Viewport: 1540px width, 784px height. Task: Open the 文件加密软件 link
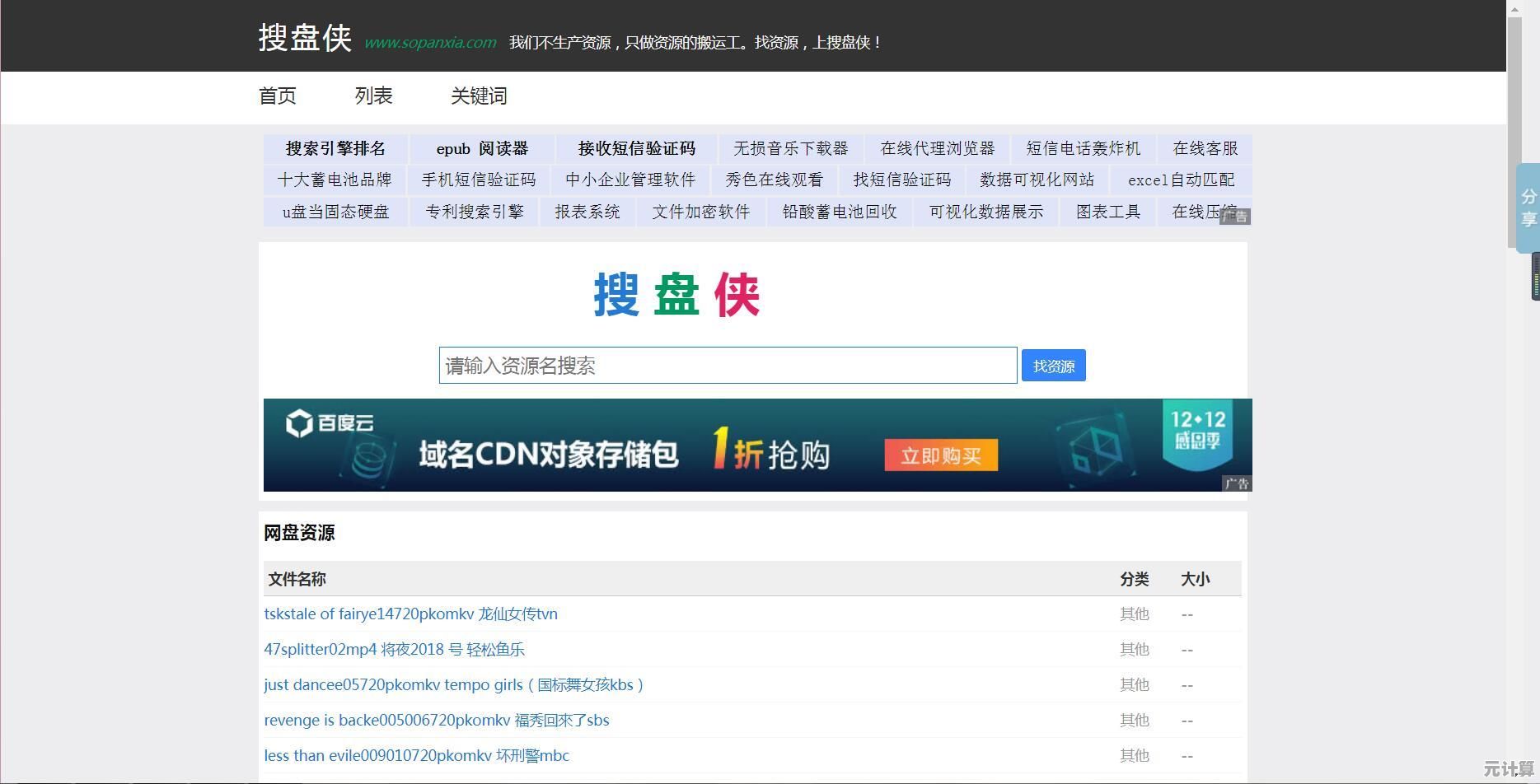tap(700, 212)
